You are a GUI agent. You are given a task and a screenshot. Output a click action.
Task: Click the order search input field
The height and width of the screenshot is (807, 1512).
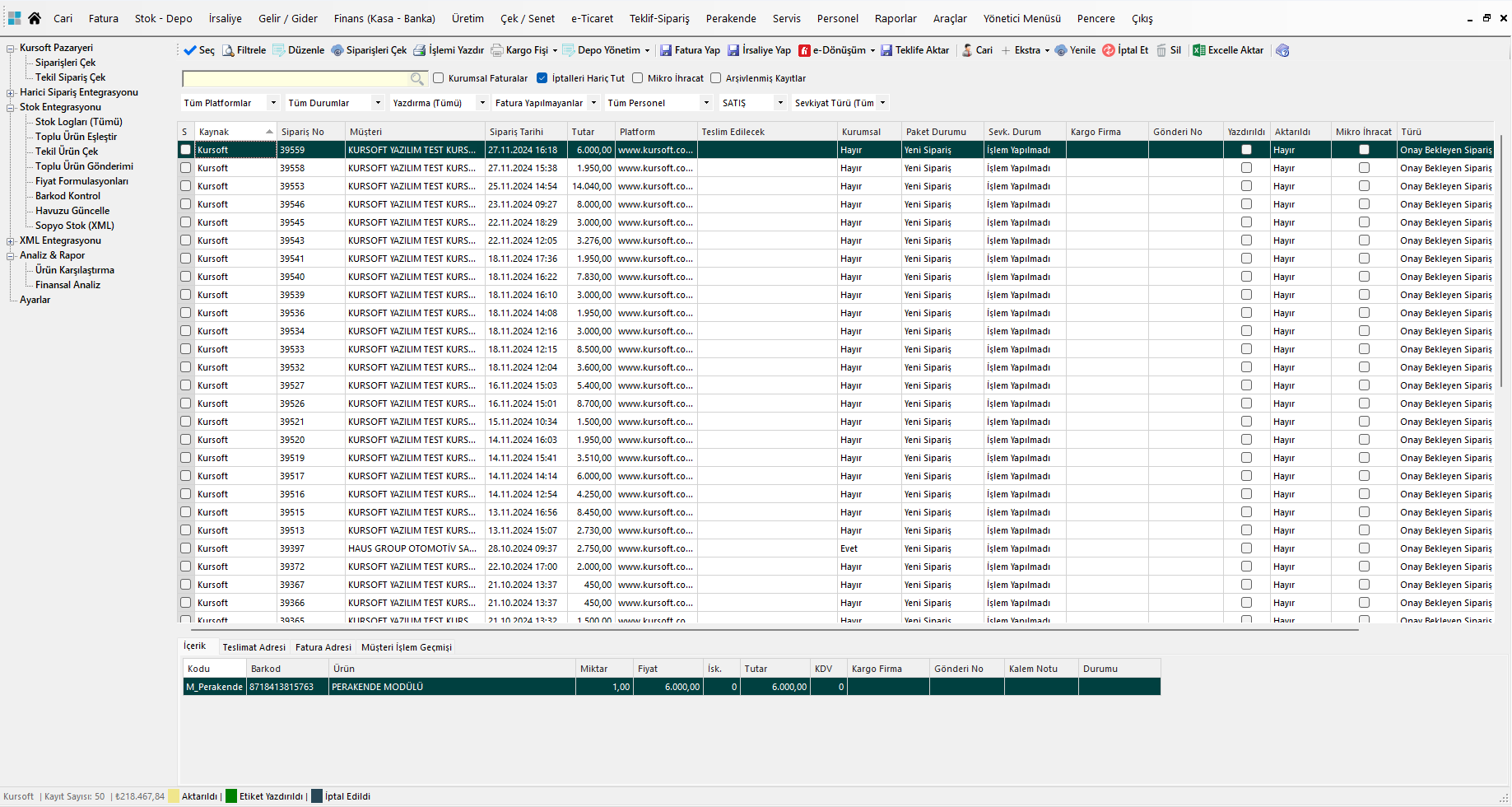[296, 79]
